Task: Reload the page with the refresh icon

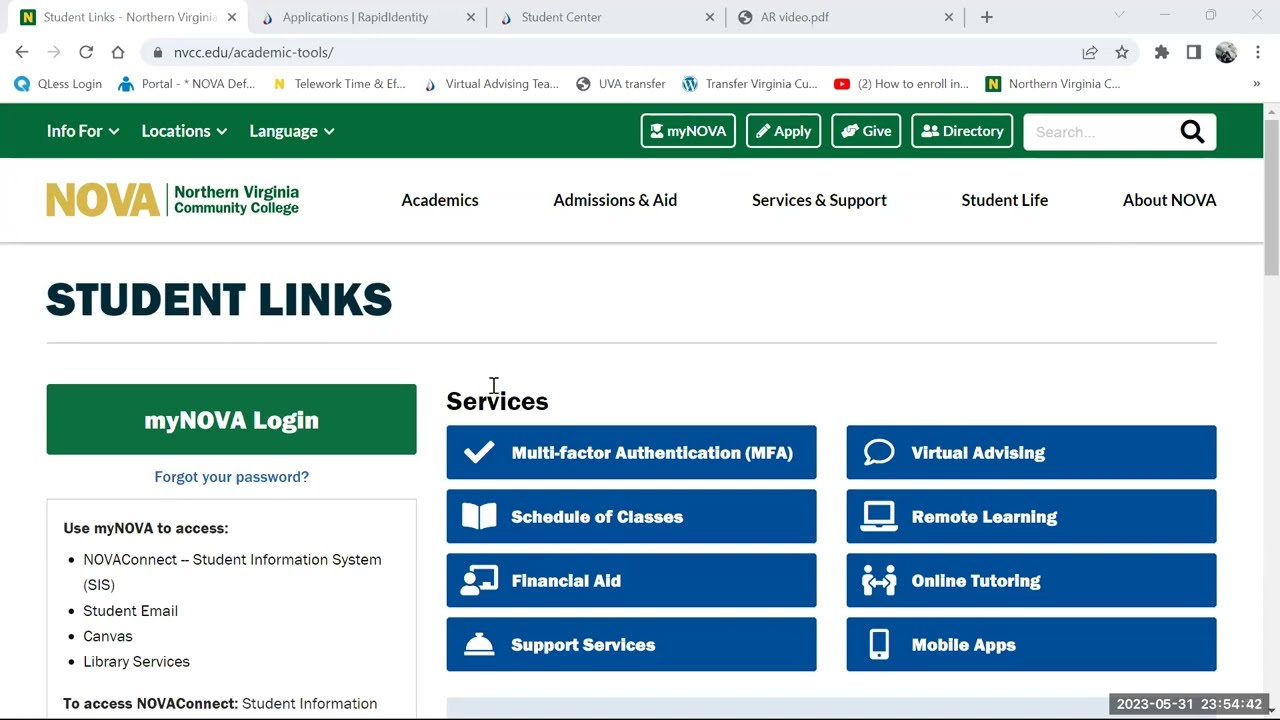Action: click(86, 52)
